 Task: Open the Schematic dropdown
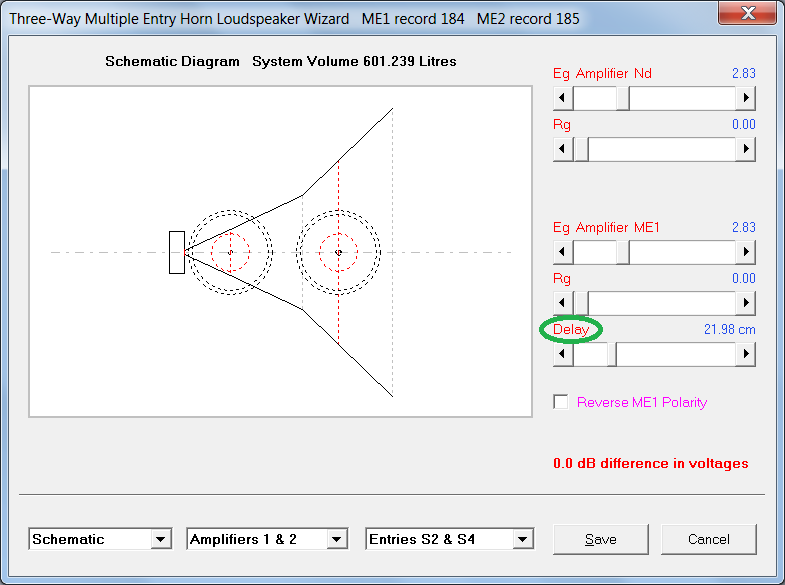pos(160,539)
